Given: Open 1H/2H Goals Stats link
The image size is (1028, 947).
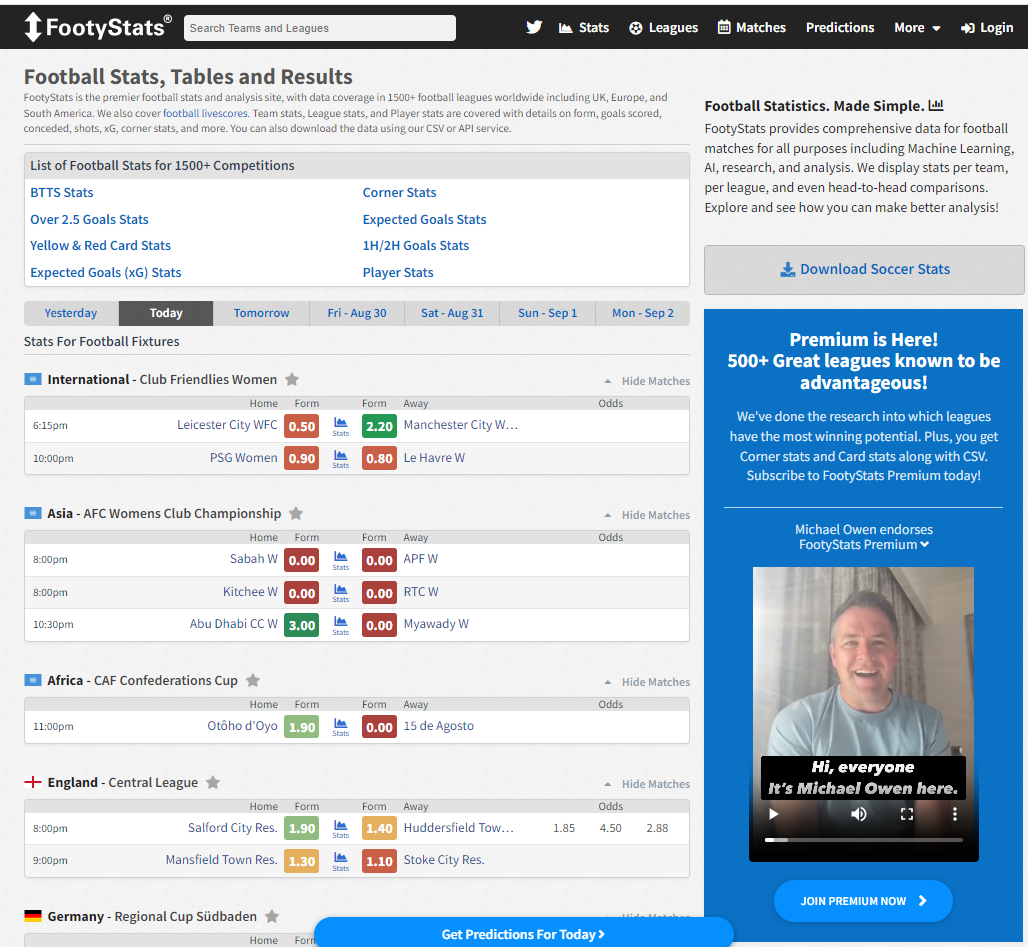Looking at the screenshot, I should coord(416,245).
